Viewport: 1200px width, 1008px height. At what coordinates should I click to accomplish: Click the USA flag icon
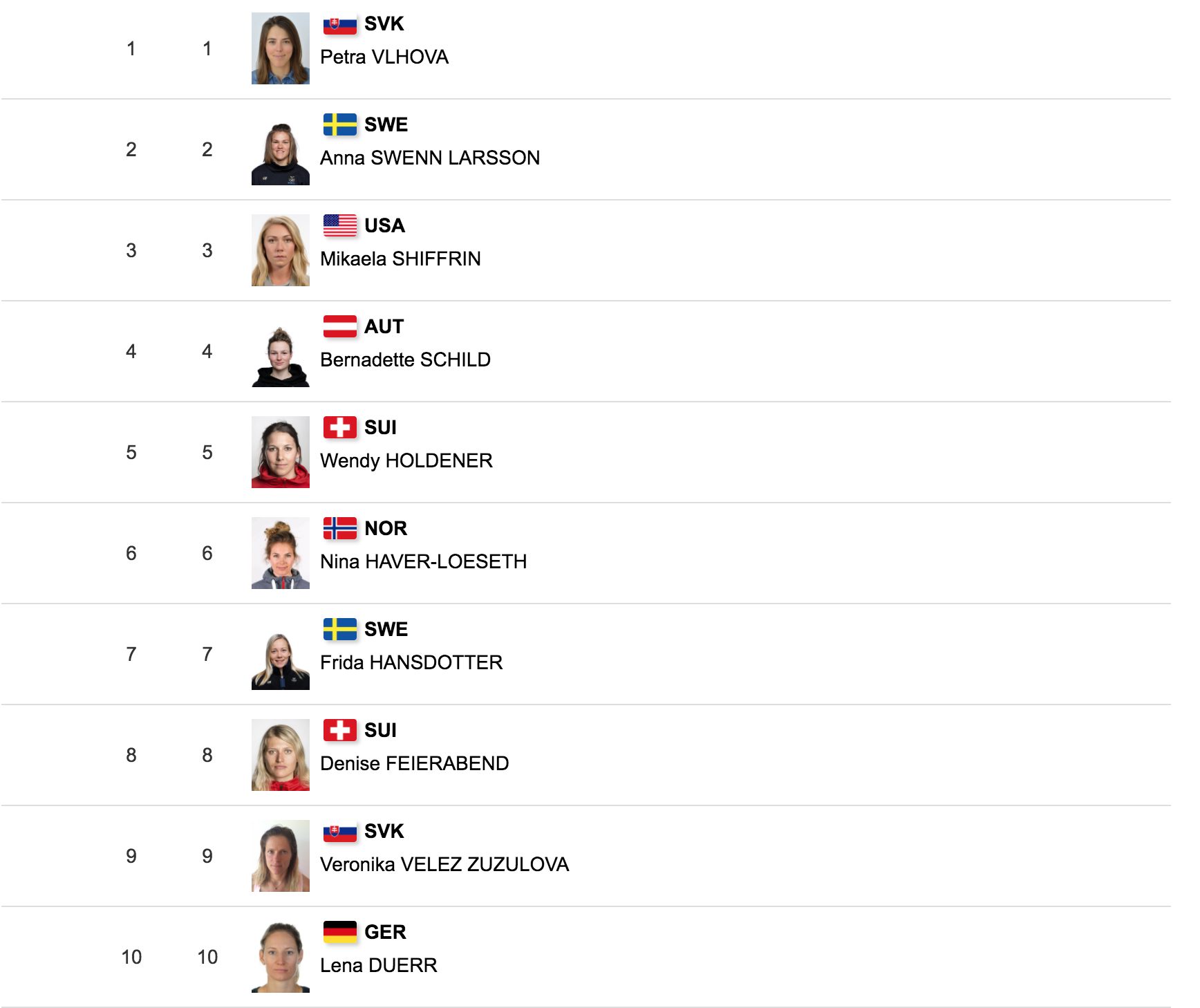[x=339, y=226]
